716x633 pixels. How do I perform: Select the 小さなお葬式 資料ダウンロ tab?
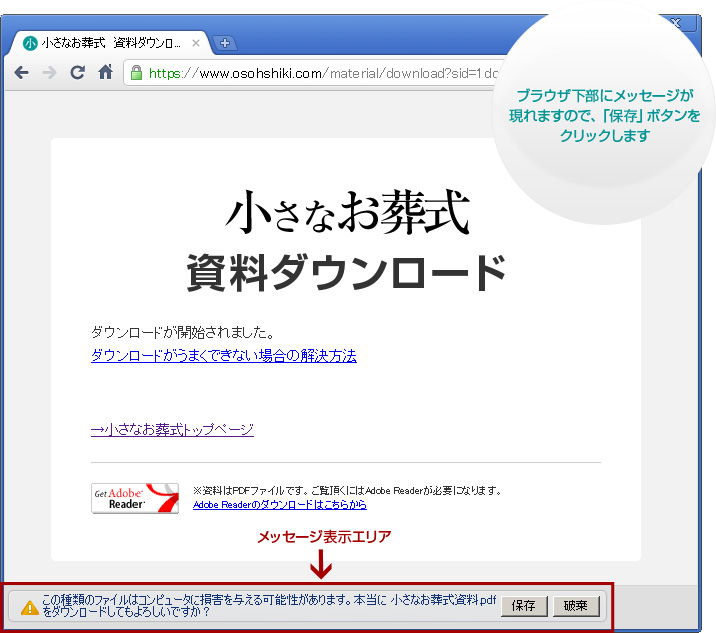coord(111,43)
